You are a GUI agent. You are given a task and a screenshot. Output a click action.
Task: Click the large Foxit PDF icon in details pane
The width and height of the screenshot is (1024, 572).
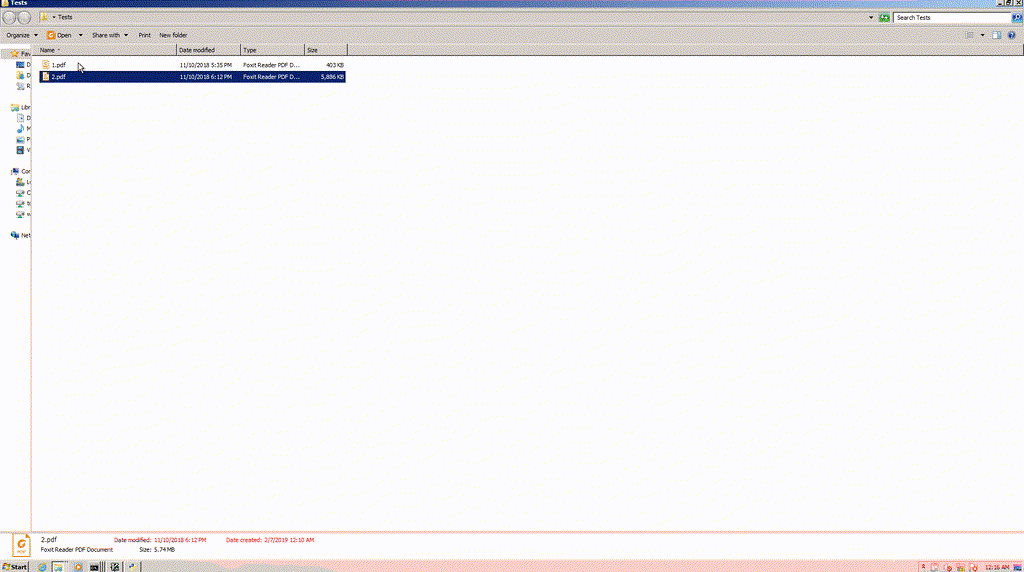point(21,545)
